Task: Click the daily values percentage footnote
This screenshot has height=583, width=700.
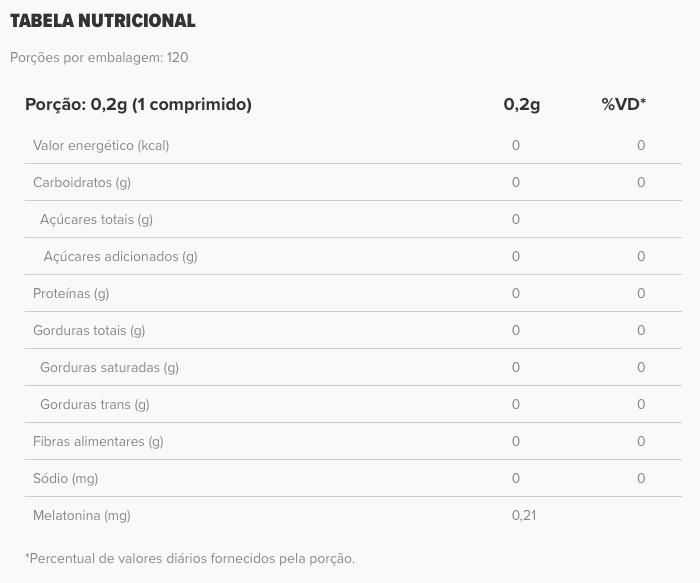Action: pyautogui.click(x=190, y=558)
